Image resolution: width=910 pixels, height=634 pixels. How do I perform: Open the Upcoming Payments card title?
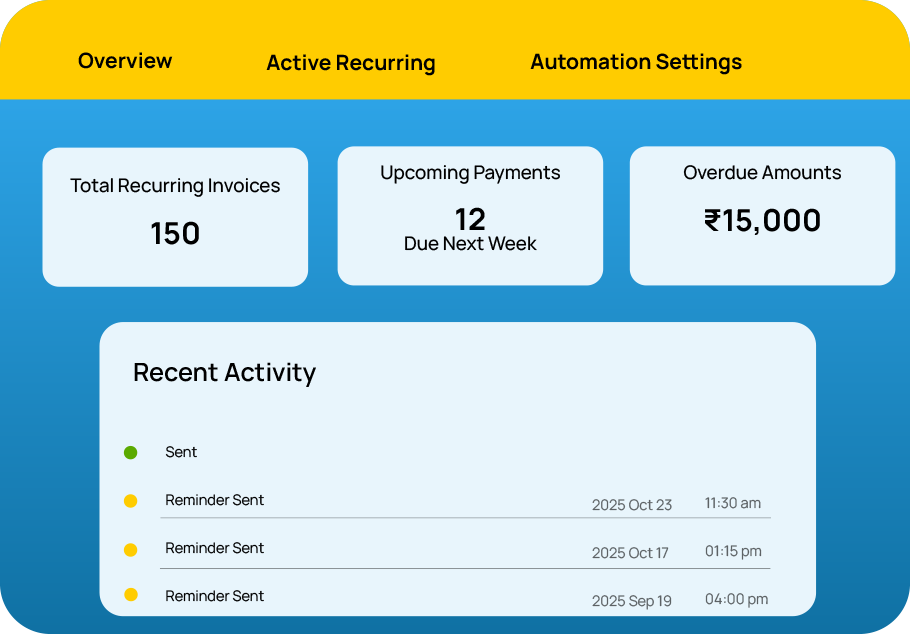tap(470, 173)
